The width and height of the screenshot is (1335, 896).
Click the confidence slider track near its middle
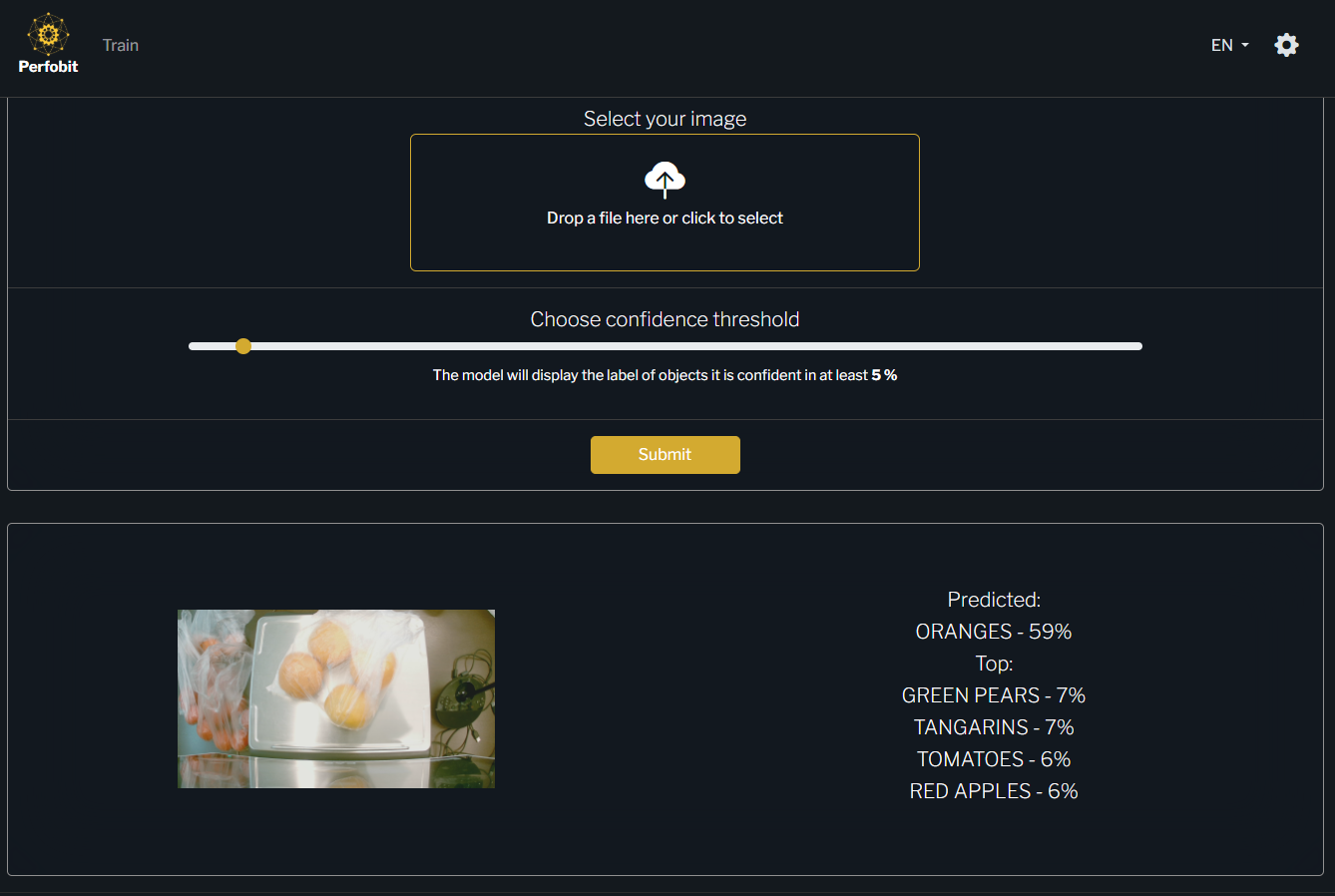tap(665, 346)
